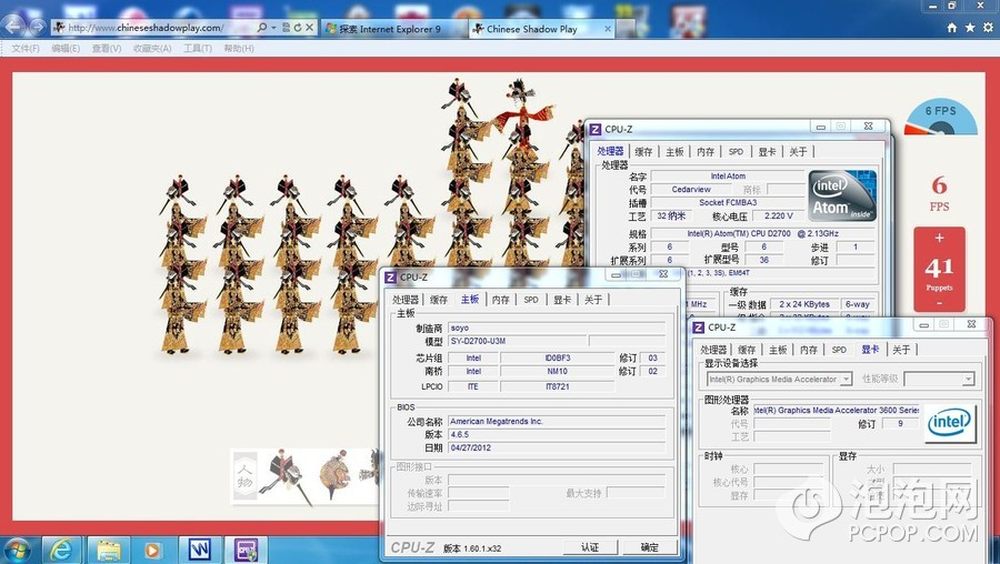This screenshot has width=1000, height=564.
Task: Click the IE Forward arrow button
Action: click(38, 27)
